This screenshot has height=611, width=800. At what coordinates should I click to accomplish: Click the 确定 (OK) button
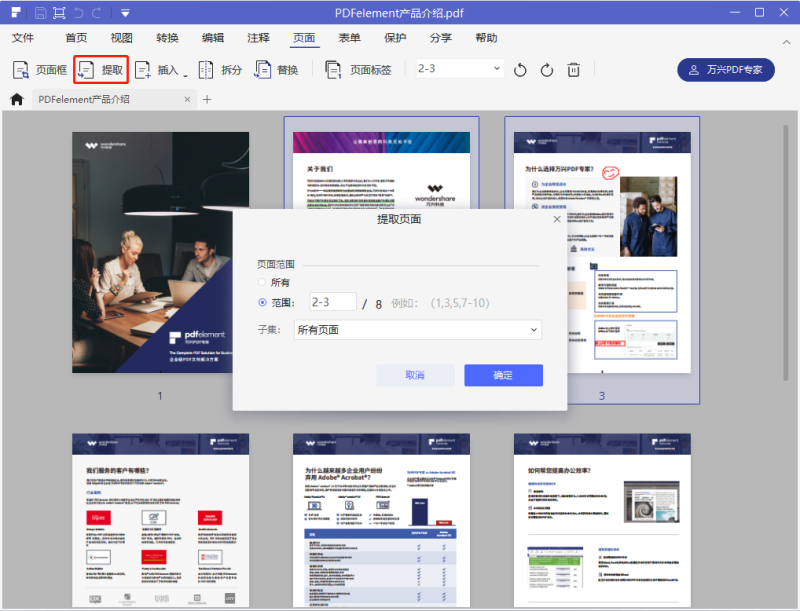click(x=503, y=375)
